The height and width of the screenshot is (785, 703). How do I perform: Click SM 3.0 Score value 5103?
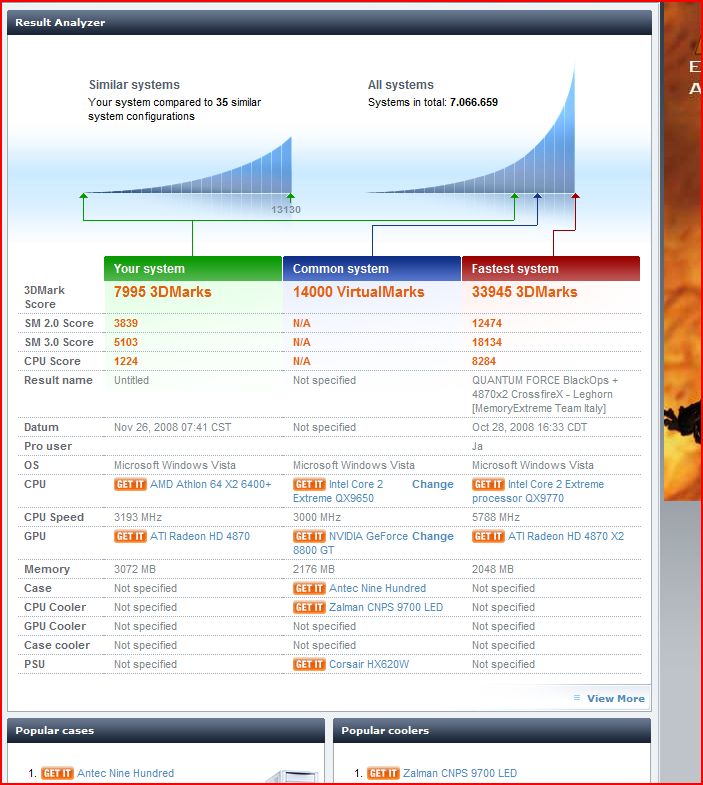point(126,342)
